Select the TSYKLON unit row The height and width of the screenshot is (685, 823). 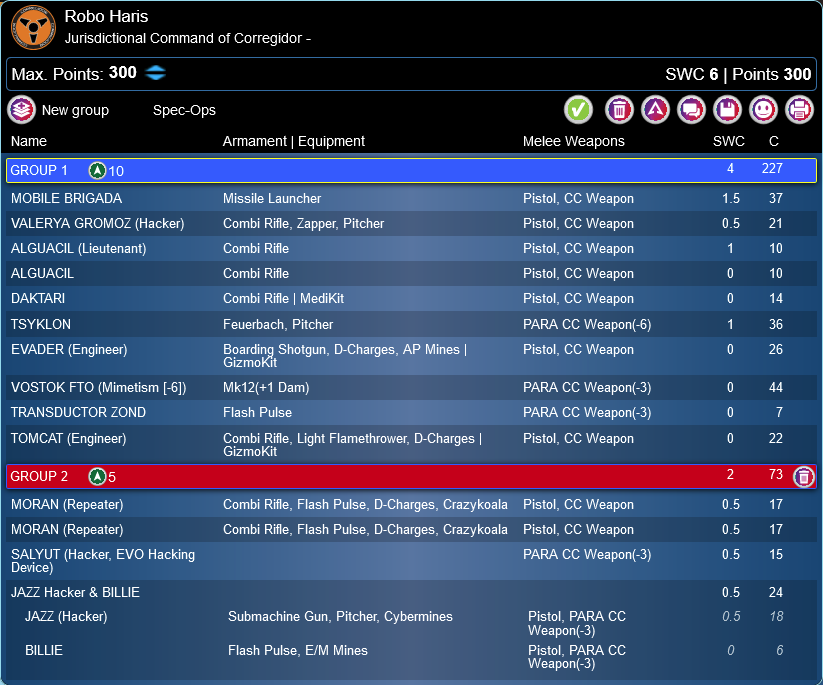pos(412,324)
